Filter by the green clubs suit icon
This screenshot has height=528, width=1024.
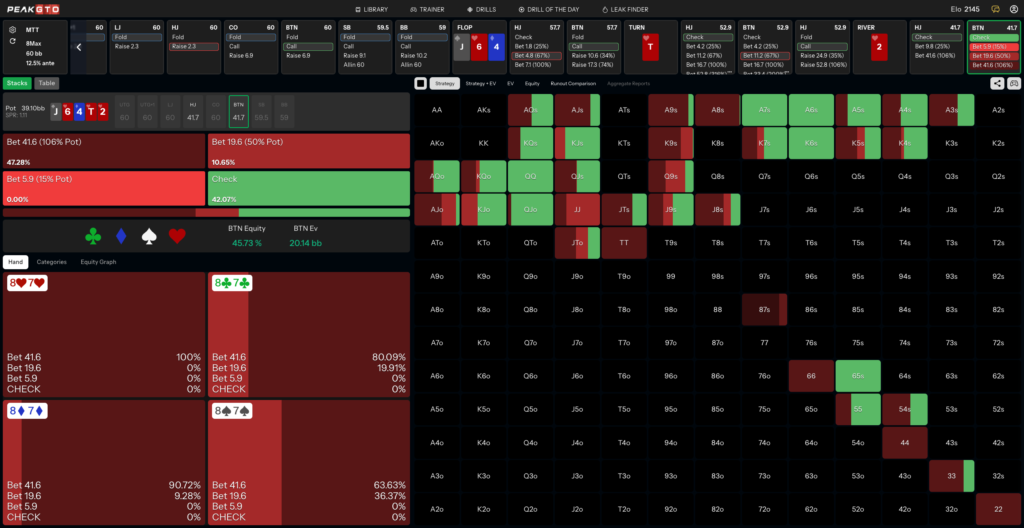[93, 236]
